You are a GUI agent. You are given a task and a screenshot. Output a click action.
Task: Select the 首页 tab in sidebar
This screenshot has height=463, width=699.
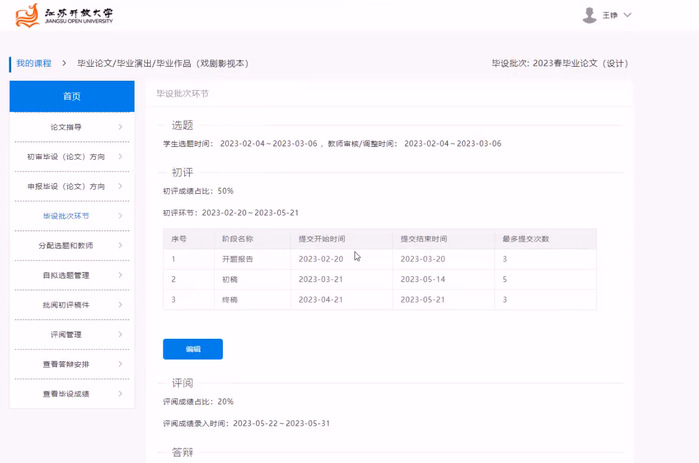click(71, 96)
